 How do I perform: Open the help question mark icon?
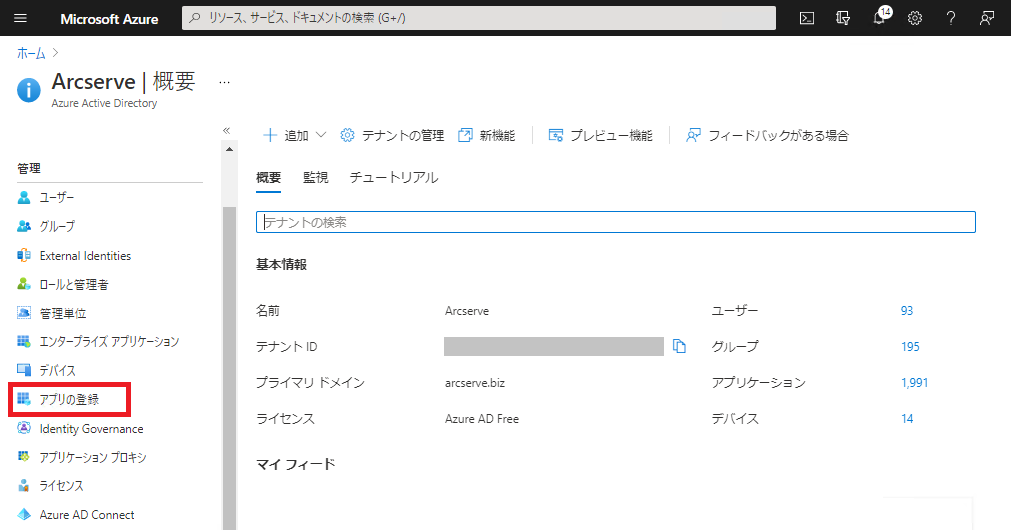pyautogui.click(x=951, y=18)
